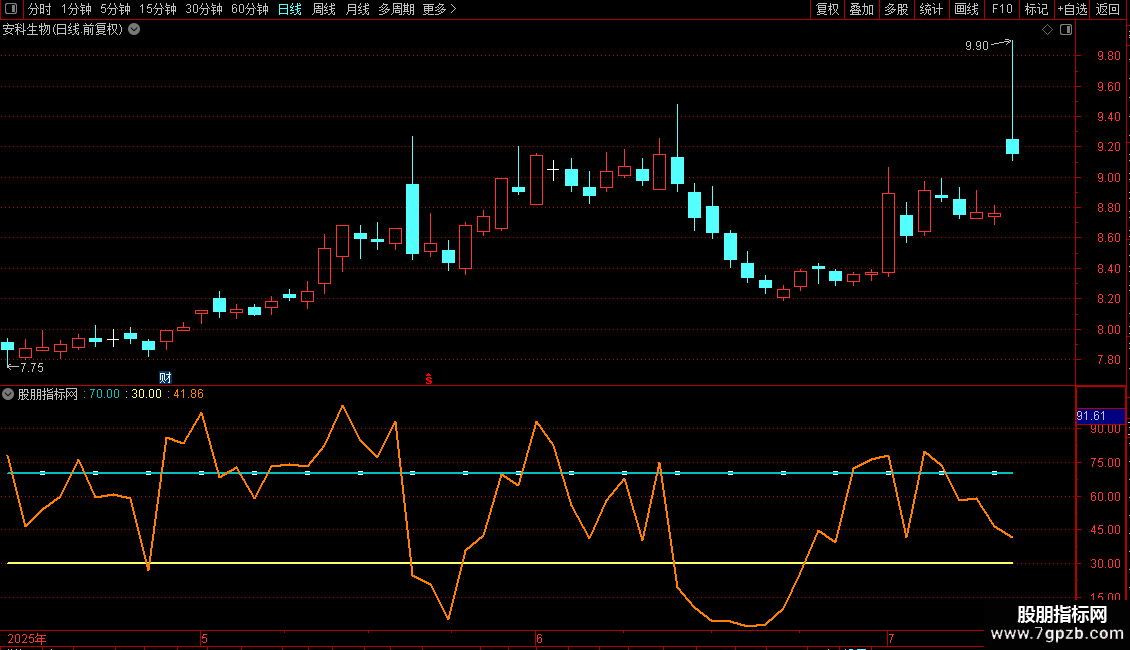Open the 统计 statistics tool
1130x650 pixels.
[x=931, y=9]
